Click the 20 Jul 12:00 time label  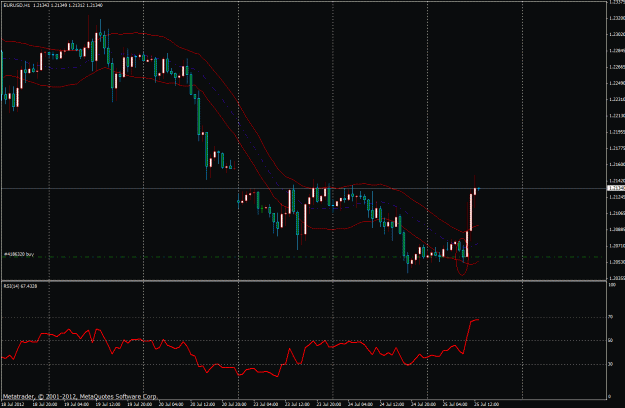click(x=202, y=404)
